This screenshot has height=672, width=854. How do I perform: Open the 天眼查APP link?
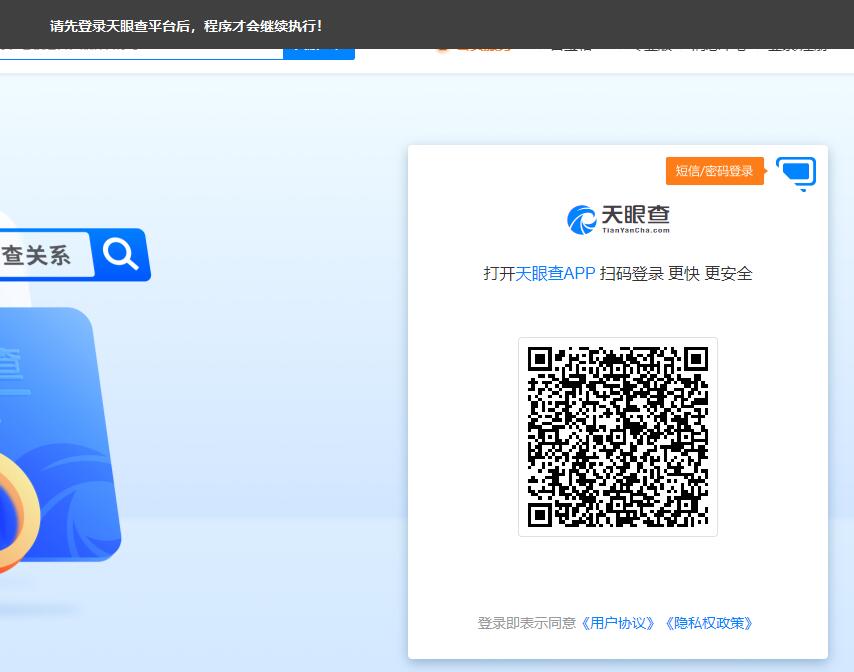pyautogui.click(x=555, y=273)
